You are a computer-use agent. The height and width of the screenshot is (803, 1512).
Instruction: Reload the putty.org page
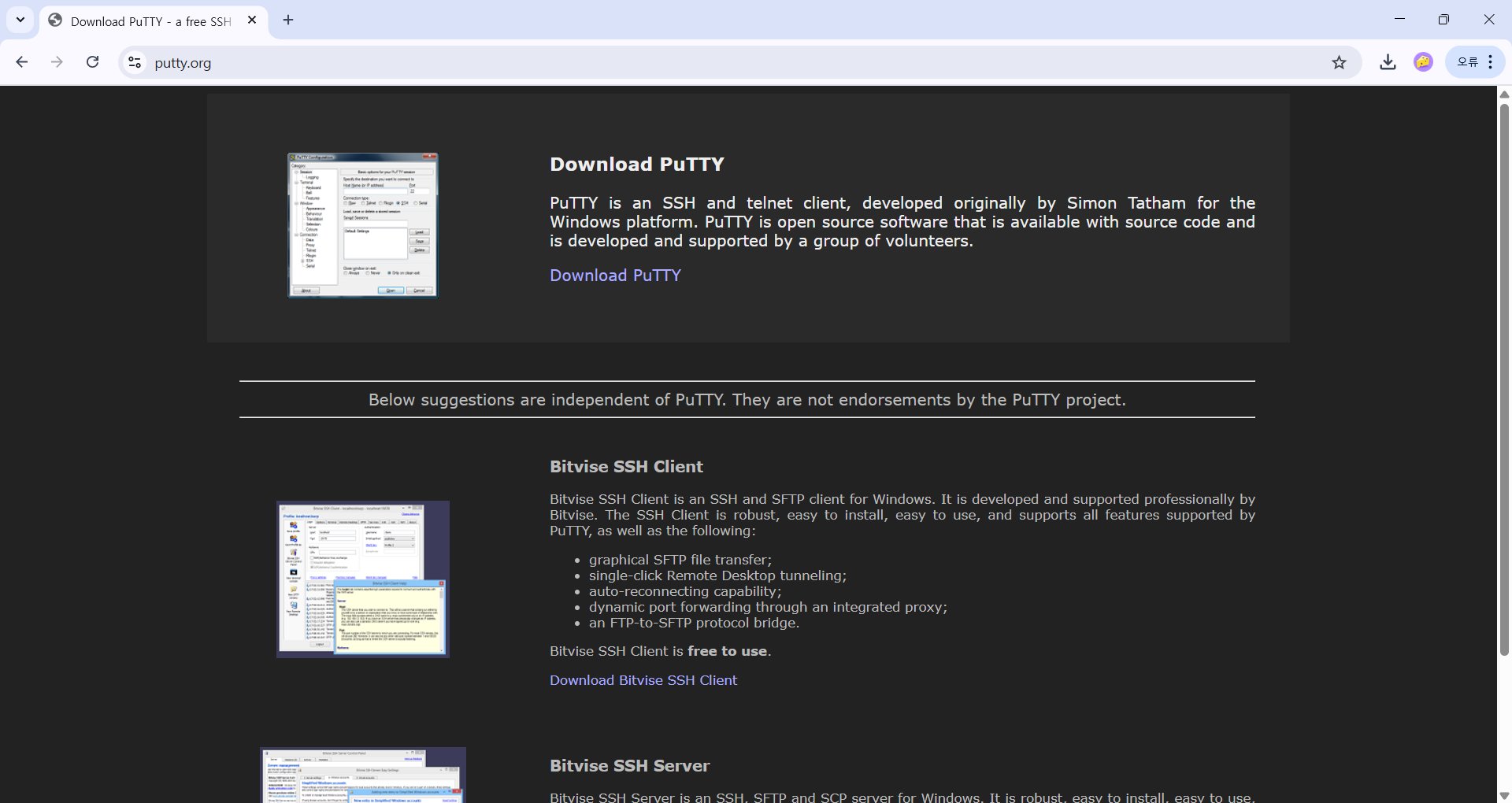pos(92,62)
